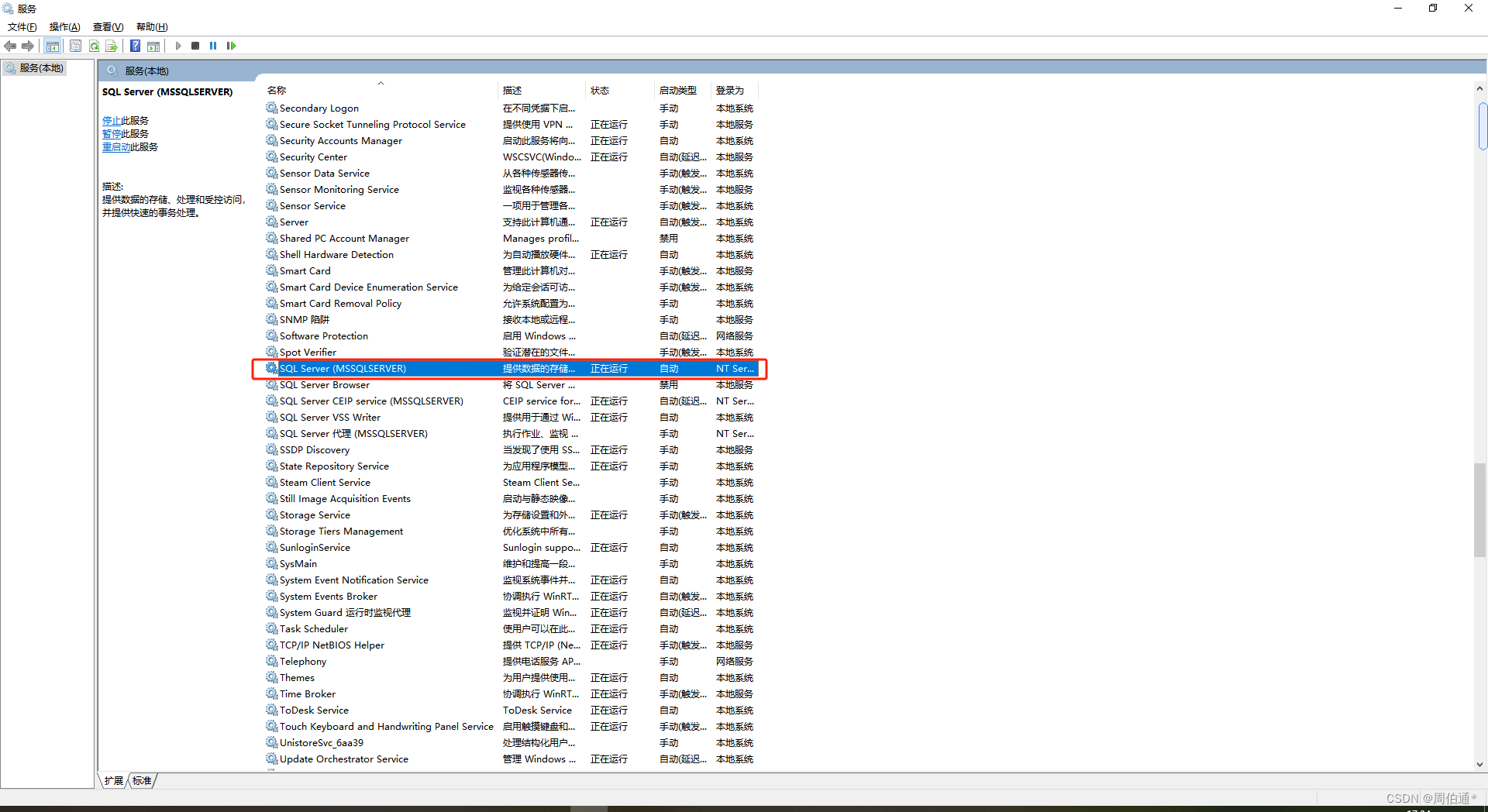Click gear icon of SSDP Discovery

coord(272,449)
